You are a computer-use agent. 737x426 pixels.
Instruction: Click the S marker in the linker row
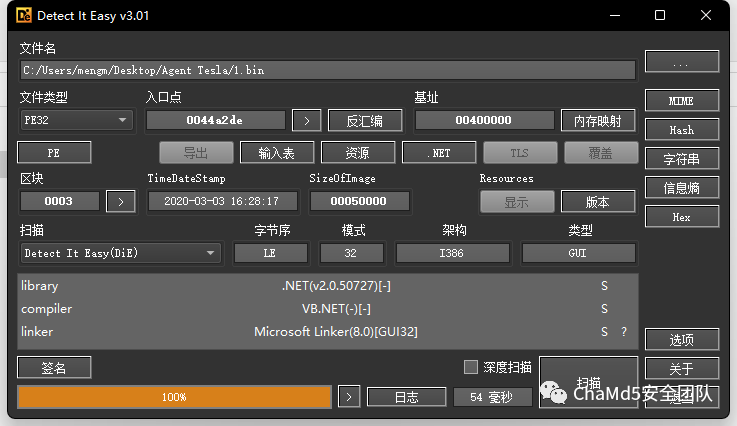pyautogui.click(x=604, y=332)
